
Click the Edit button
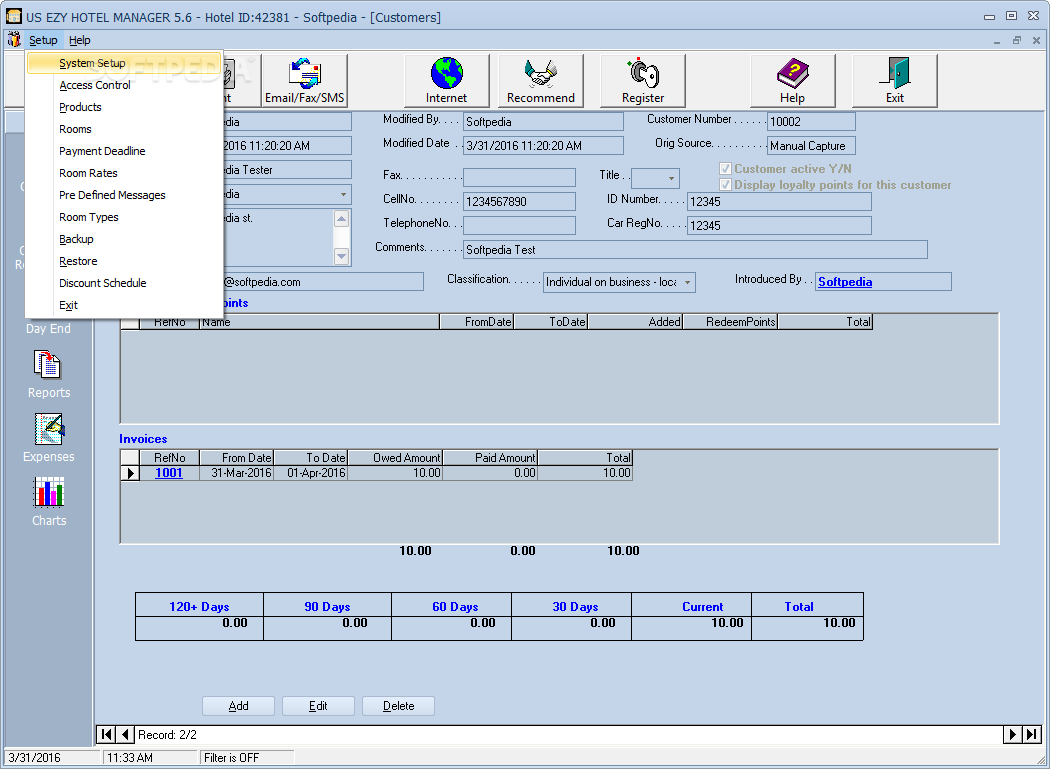coord(318,706)
